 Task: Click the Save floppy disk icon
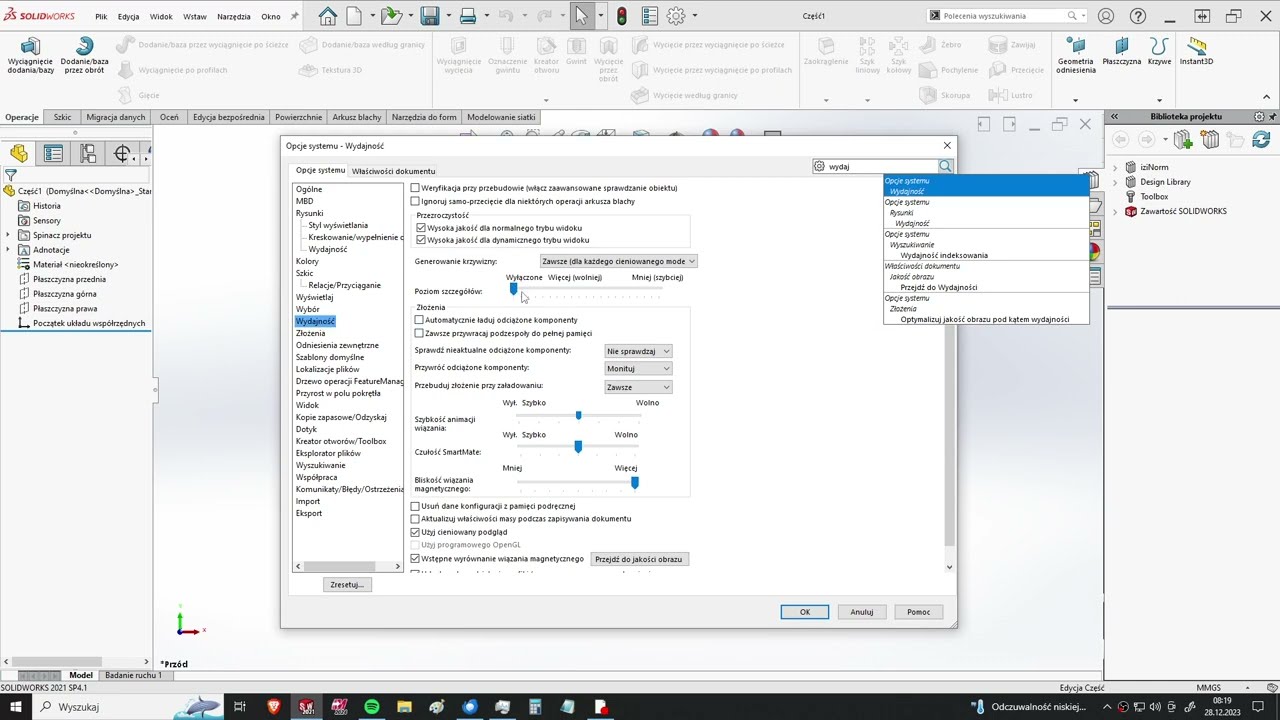click(x=430, y=16)
